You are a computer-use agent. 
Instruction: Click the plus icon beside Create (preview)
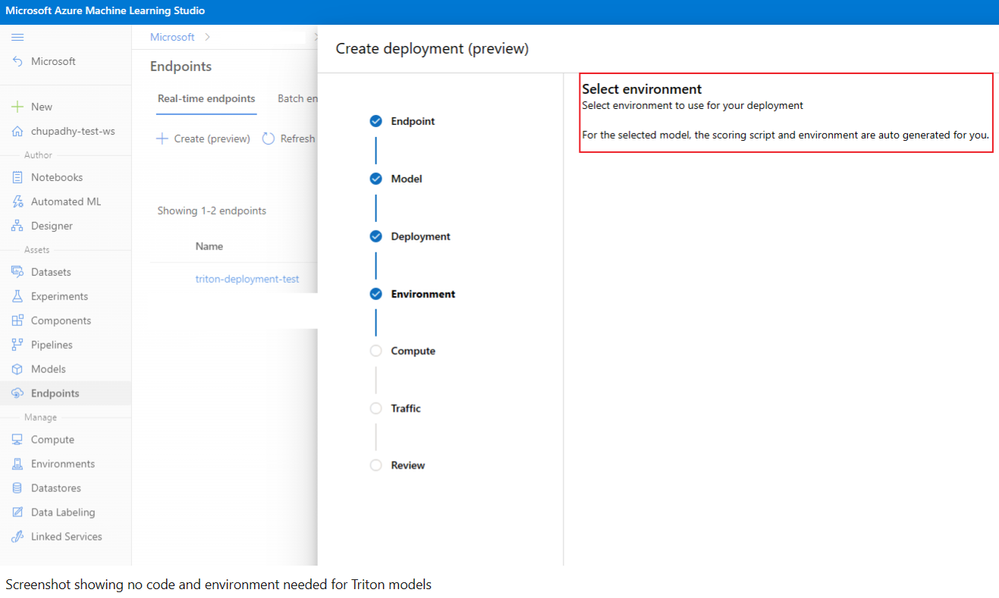click(x=162, y=138)
